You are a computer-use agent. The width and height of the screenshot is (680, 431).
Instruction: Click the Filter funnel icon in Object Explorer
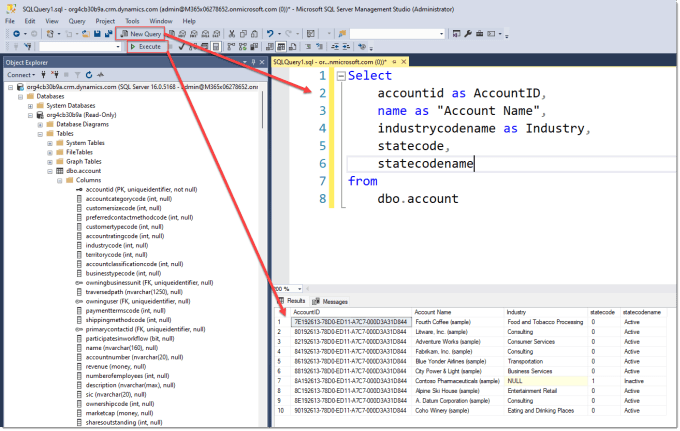tap(77, 75)
